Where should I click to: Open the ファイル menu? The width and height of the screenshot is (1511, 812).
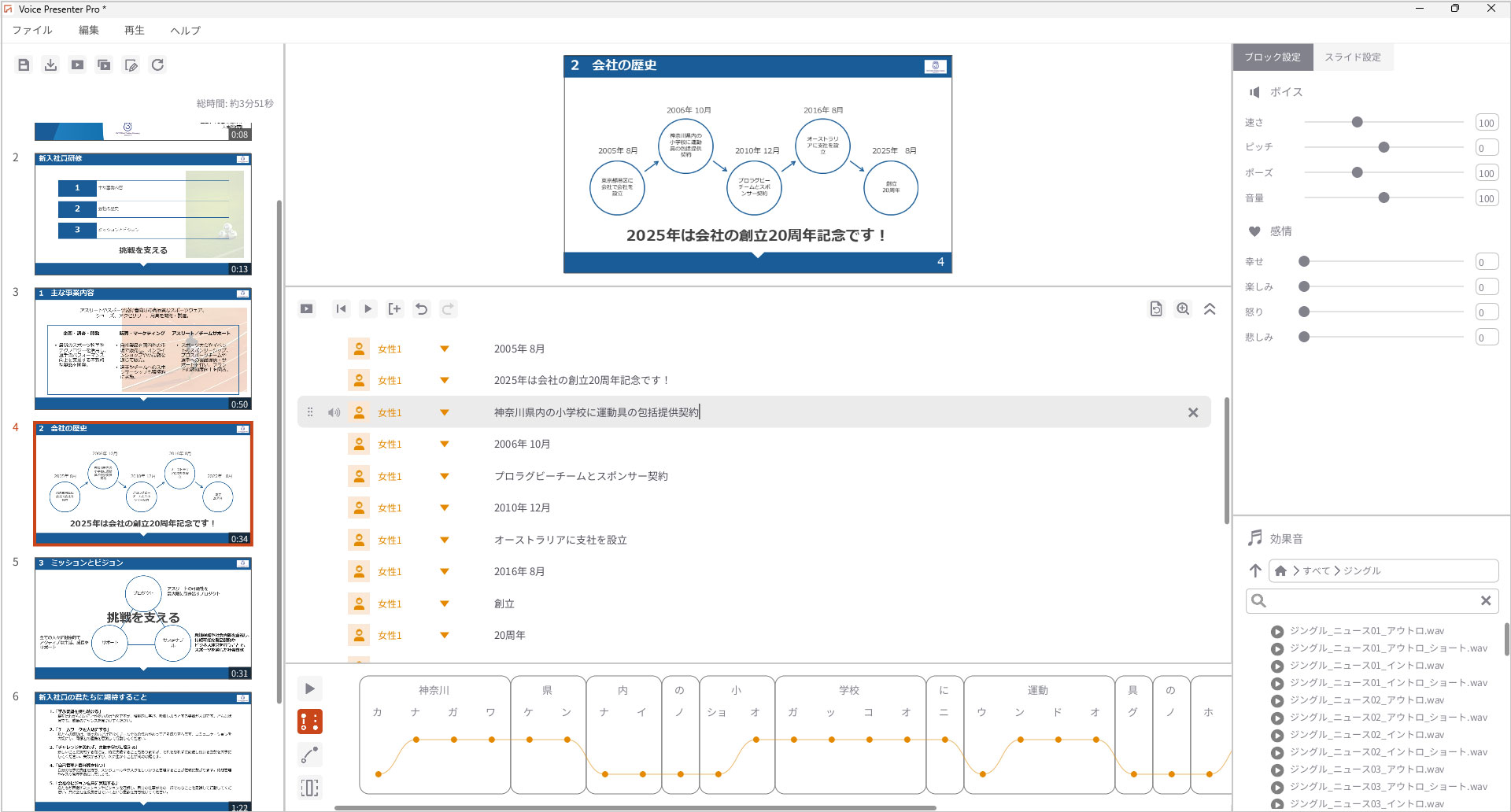point(32,30)
